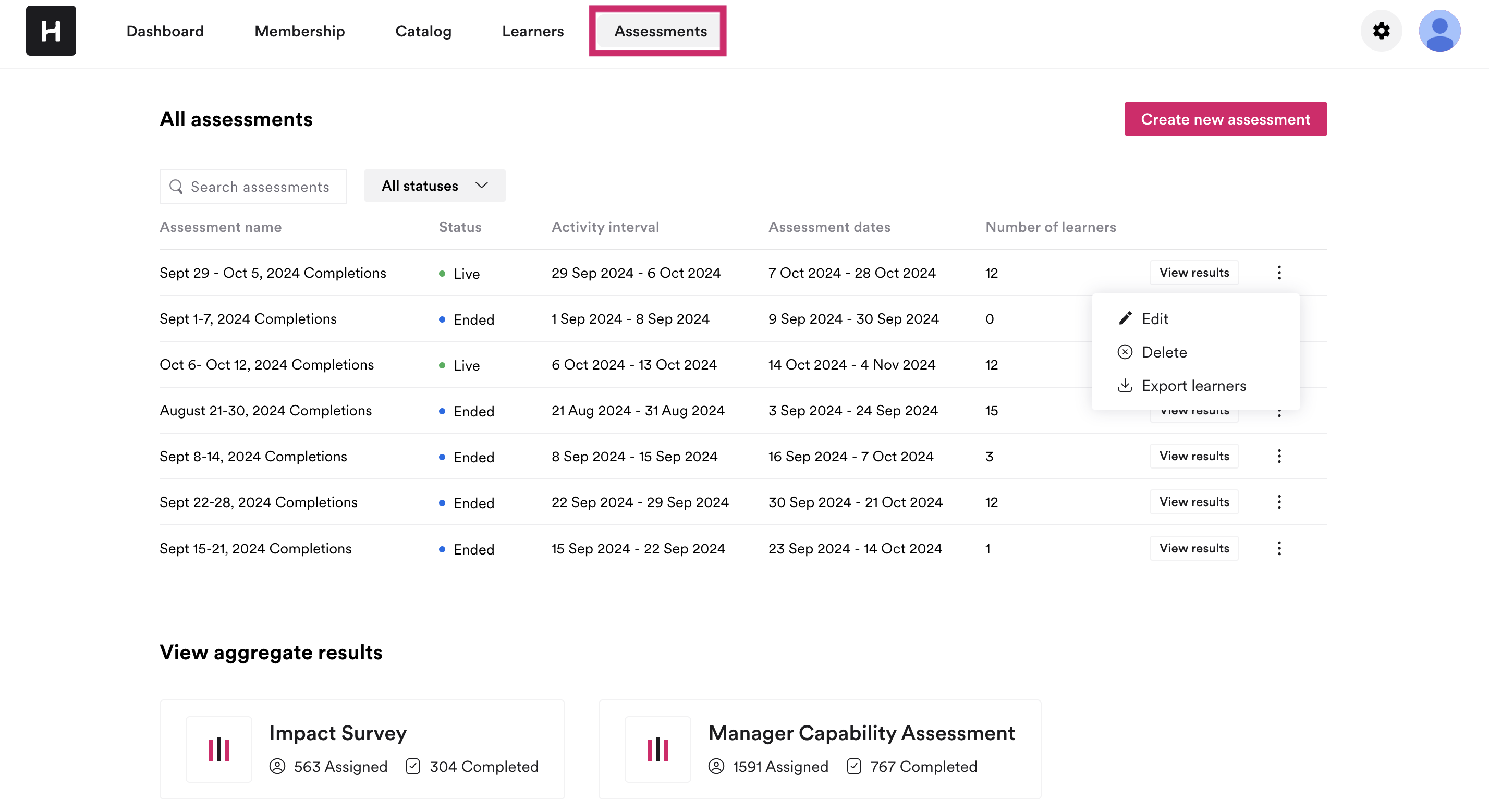
Task: View results for Sept 15-21 Completions
Action: 1193,548
